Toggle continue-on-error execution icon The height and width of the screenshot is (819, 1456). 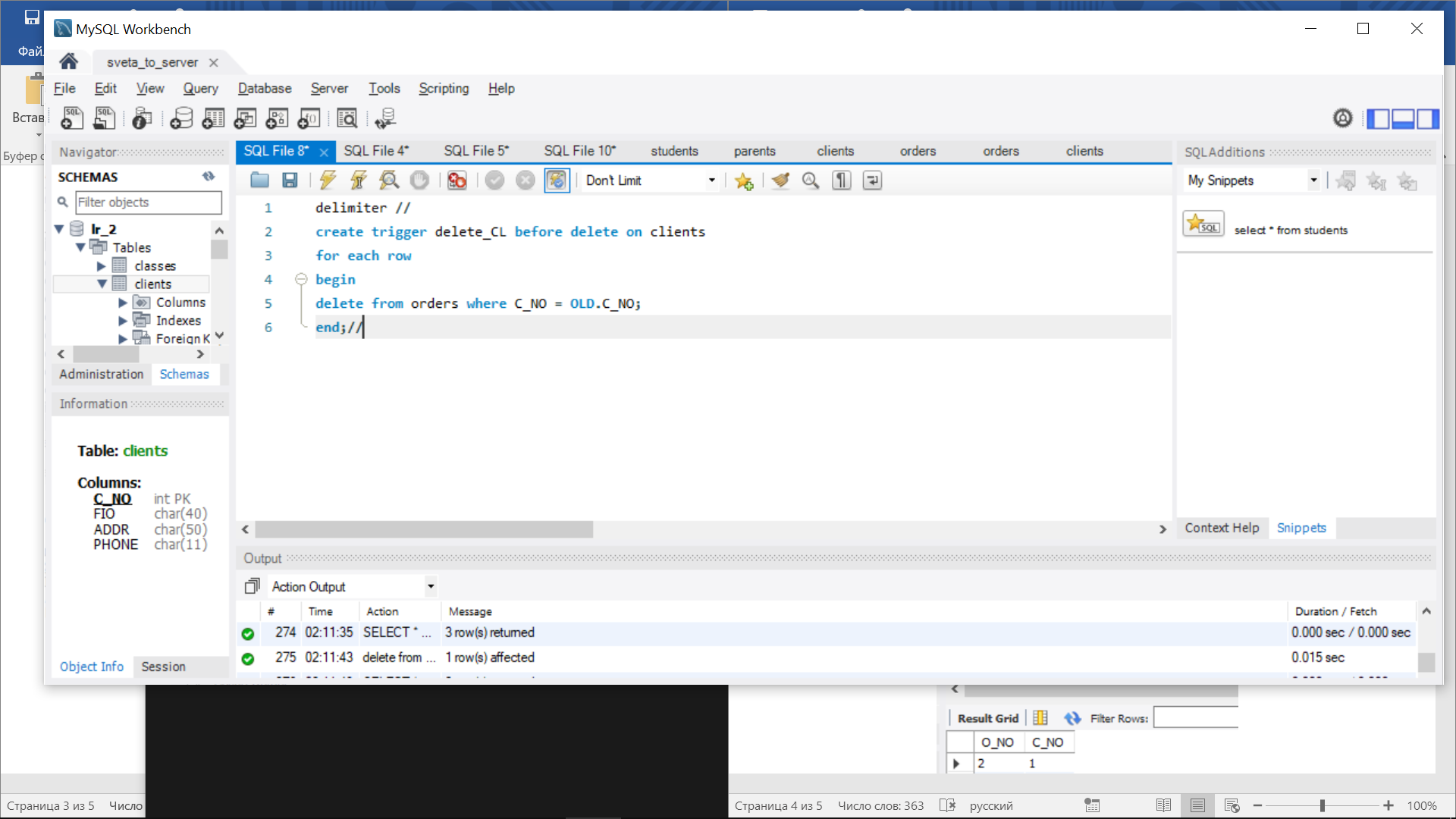click(x=457, y=180)
